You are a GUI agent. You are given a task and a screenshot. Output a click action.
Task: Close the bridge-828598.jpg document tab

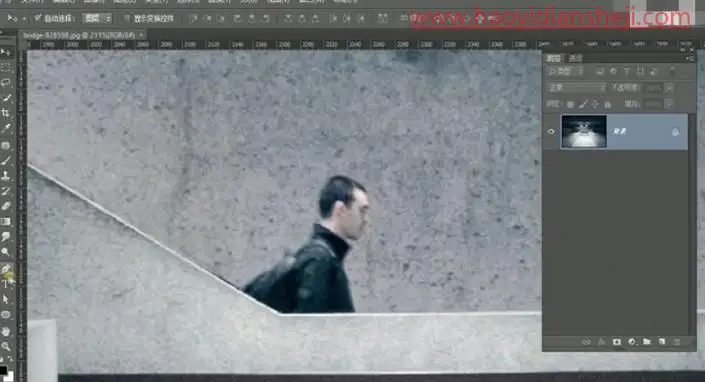(141, 35)
